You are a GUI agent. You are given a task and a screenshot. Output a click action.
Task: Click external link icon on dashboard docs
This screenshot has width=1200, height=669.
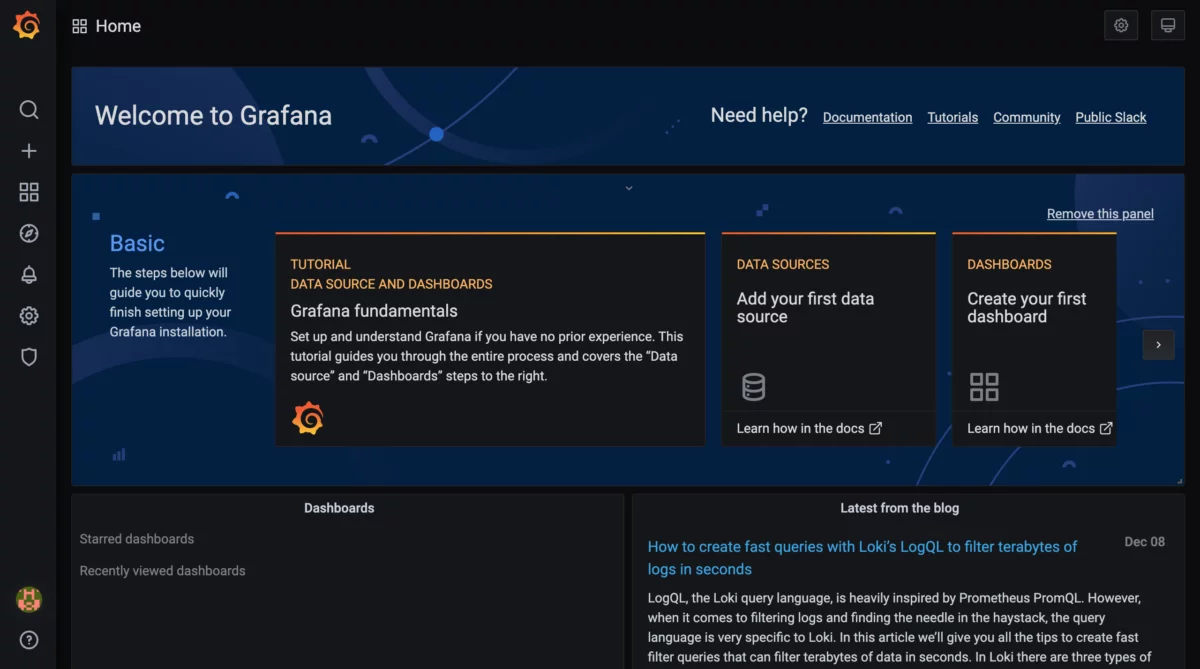coord(1106,428)
